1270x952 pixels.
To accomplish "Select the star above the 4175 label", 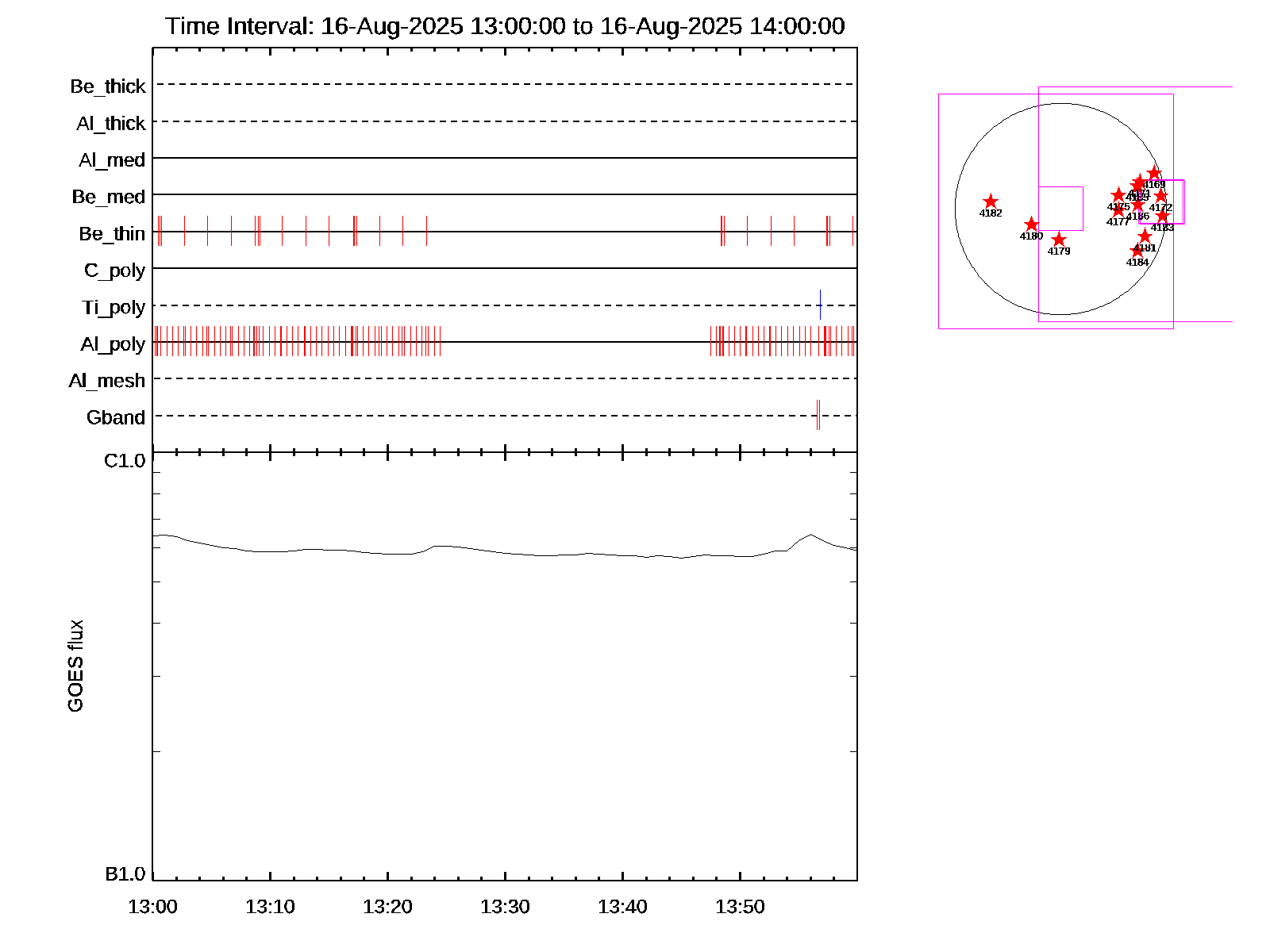I will 1118,195.
